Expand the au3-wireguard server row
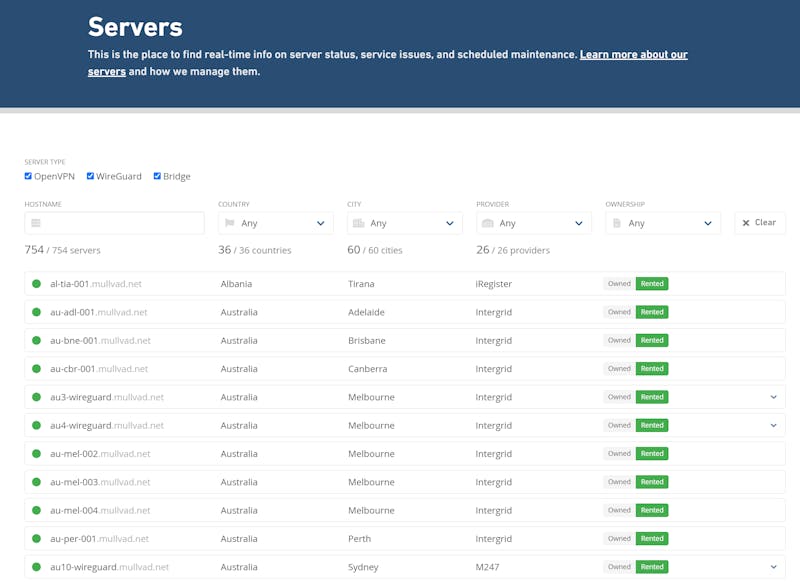This screenshot has width=800, height=582. pyautogui.click(x=773, y=397)
